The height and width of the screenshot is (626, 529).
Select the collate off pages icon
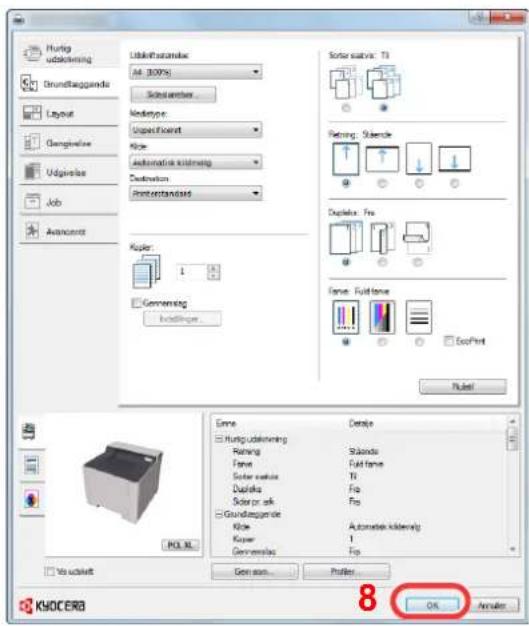345,83
